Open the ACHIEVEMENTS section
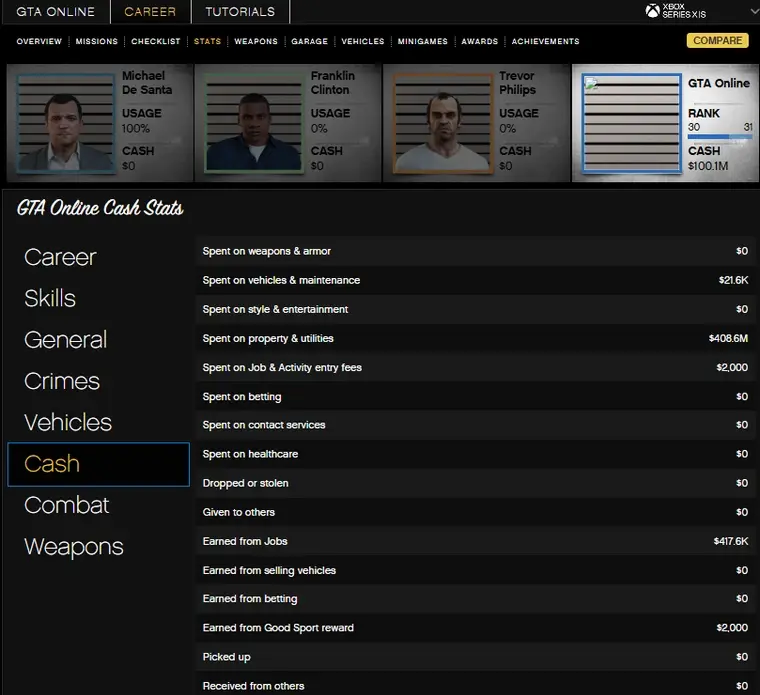The image size is (760, 695). 545,41
